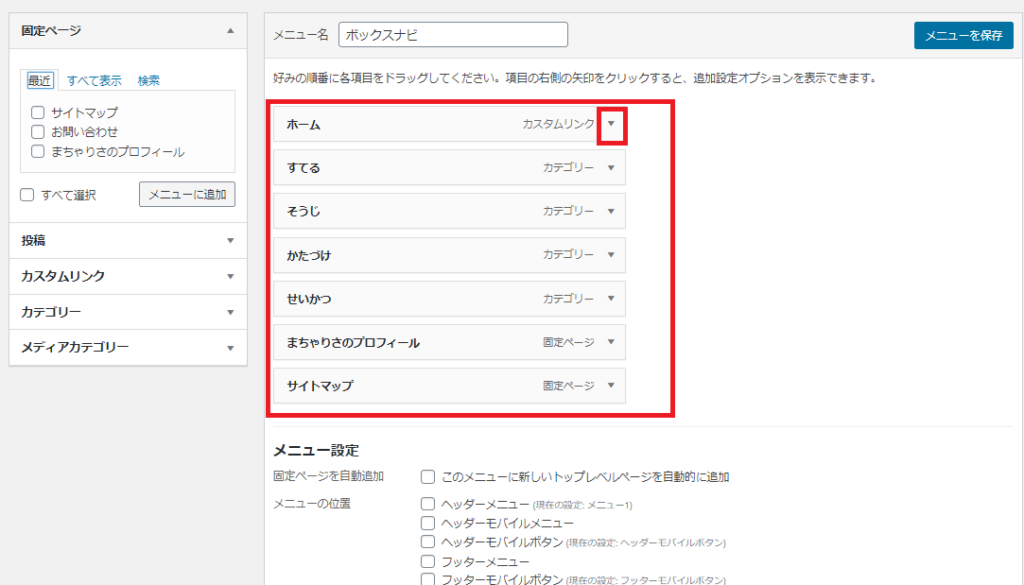Click the メニューに追加 button

186,194
